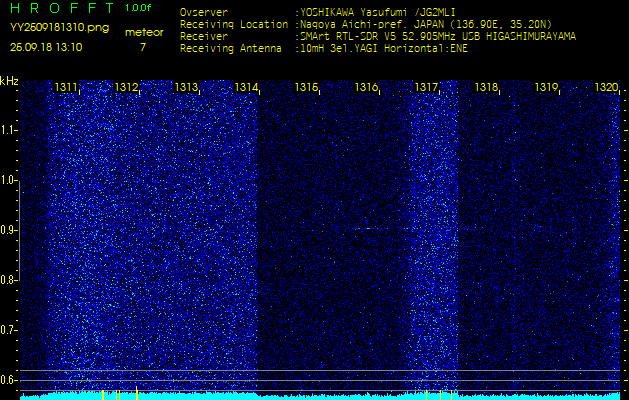The height and width of the screenshot is (400, 629).
Task: Select the file name YY2509181310.png
Action: click(59, 28)
